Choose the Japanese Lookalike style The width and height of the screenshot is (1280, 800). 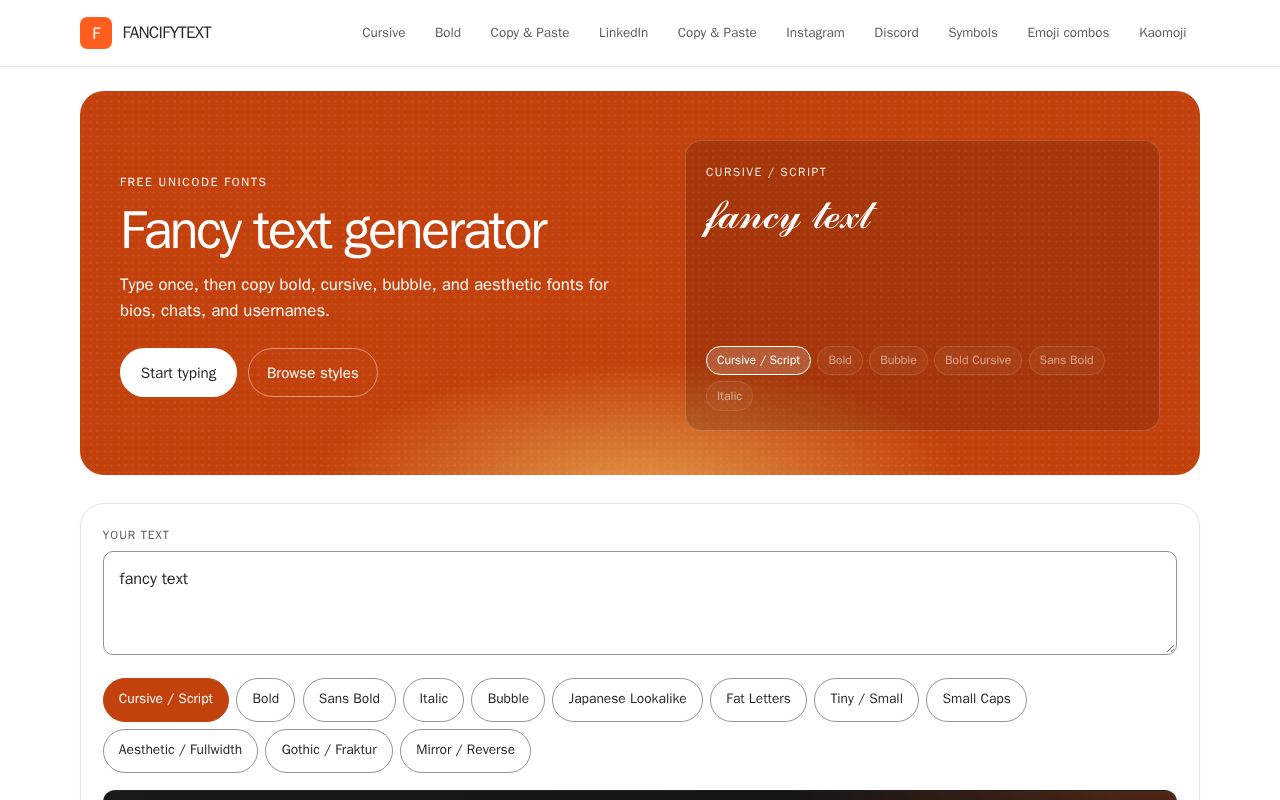point(627,700)
